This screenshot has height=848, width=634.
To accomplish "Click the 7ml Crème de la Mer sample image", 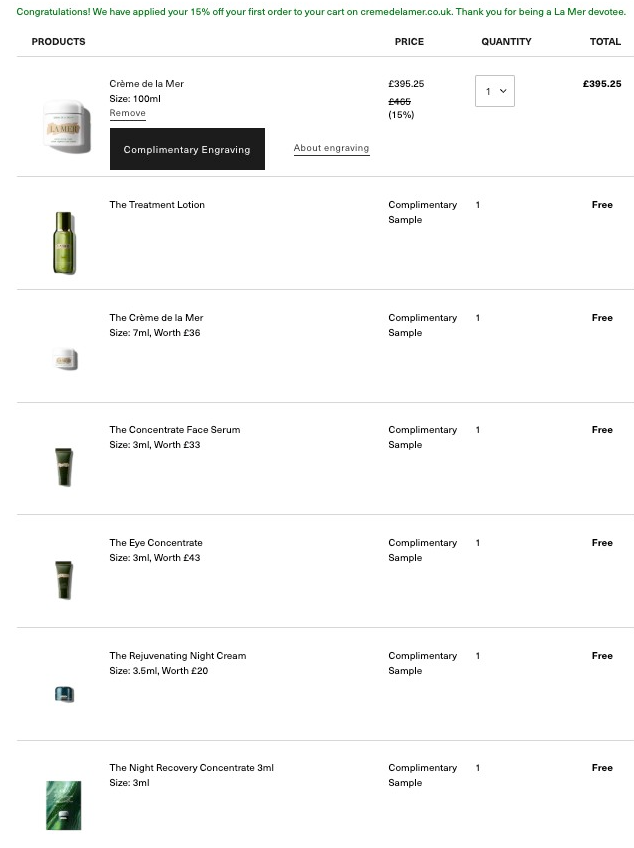I will (x=65, y=359).
